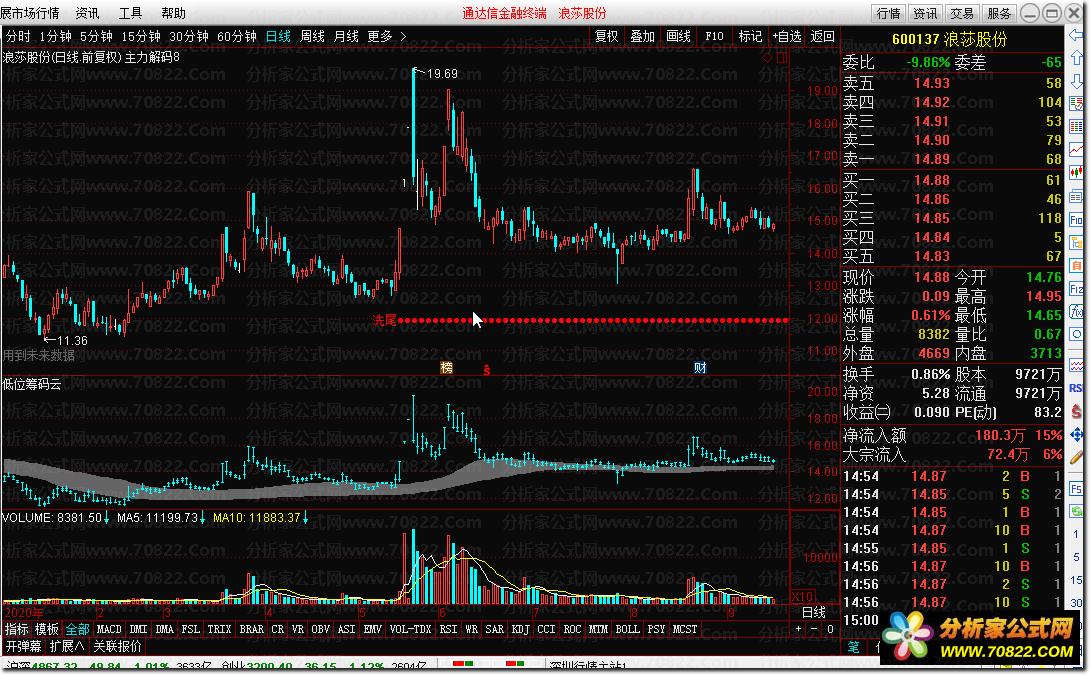Click the red diamond icon at chart top-right
Viewport: 1092px width, 676px height.
(767, 58)
